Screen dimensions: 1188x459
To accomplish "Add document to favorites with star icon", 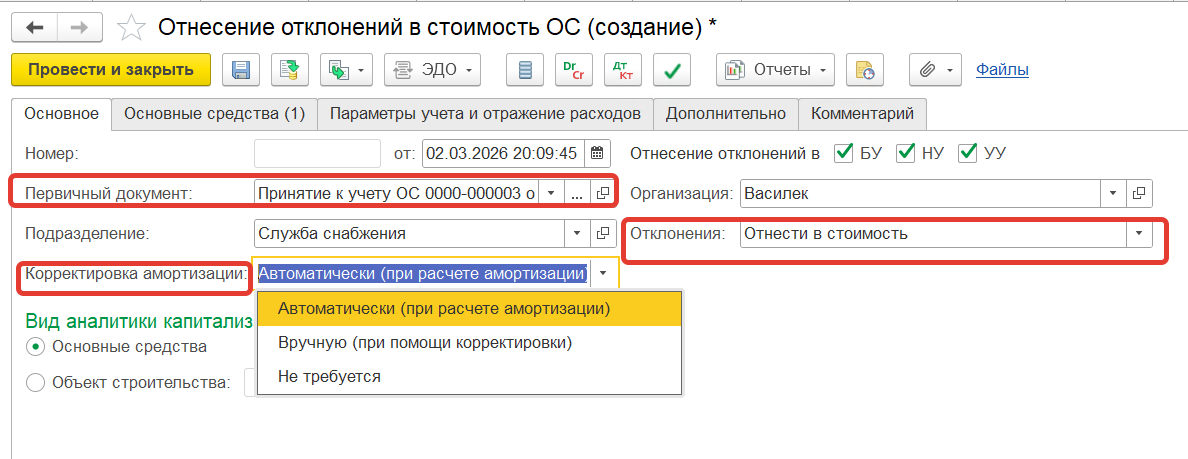I will pos(132,28).
